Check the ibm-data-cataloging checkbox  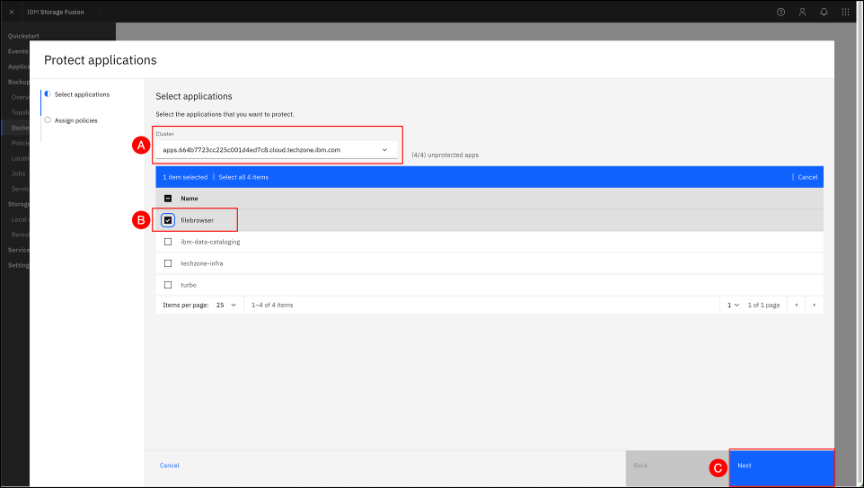pyautogui.click(x=168, y=241)
